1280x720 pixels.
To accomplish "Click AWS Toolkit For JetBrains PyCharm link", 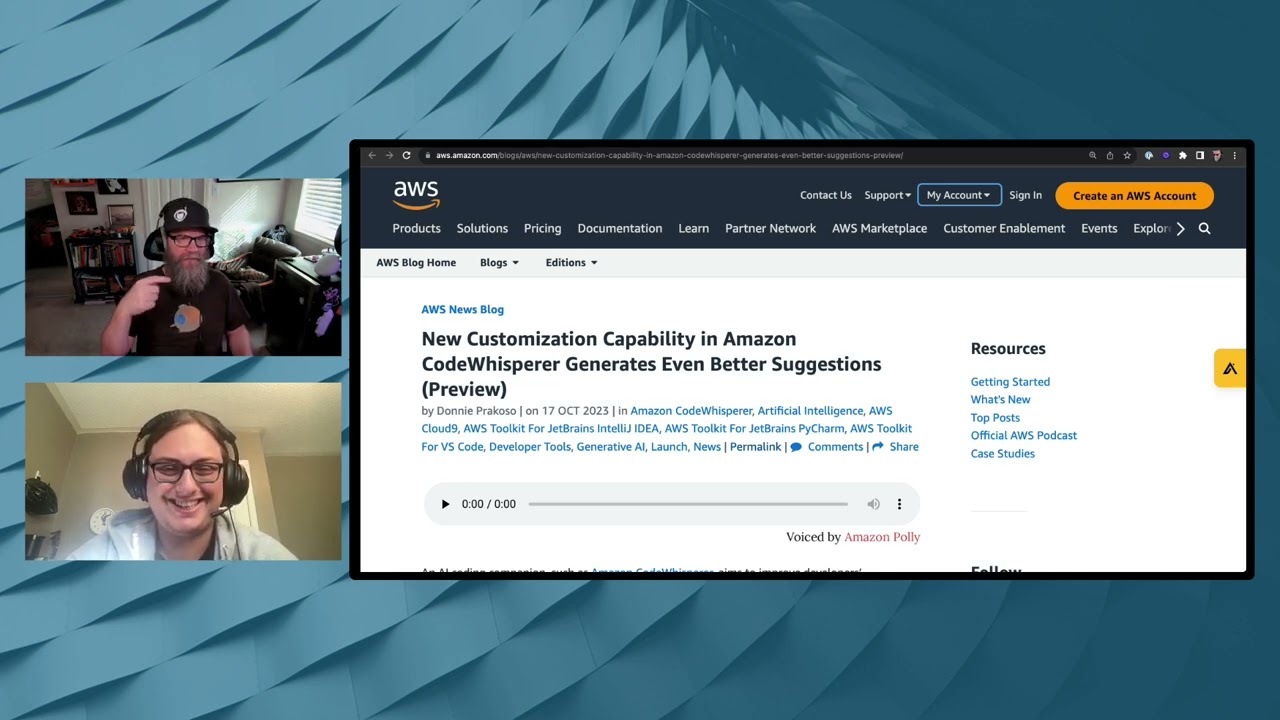I will [x=754, y=429].
